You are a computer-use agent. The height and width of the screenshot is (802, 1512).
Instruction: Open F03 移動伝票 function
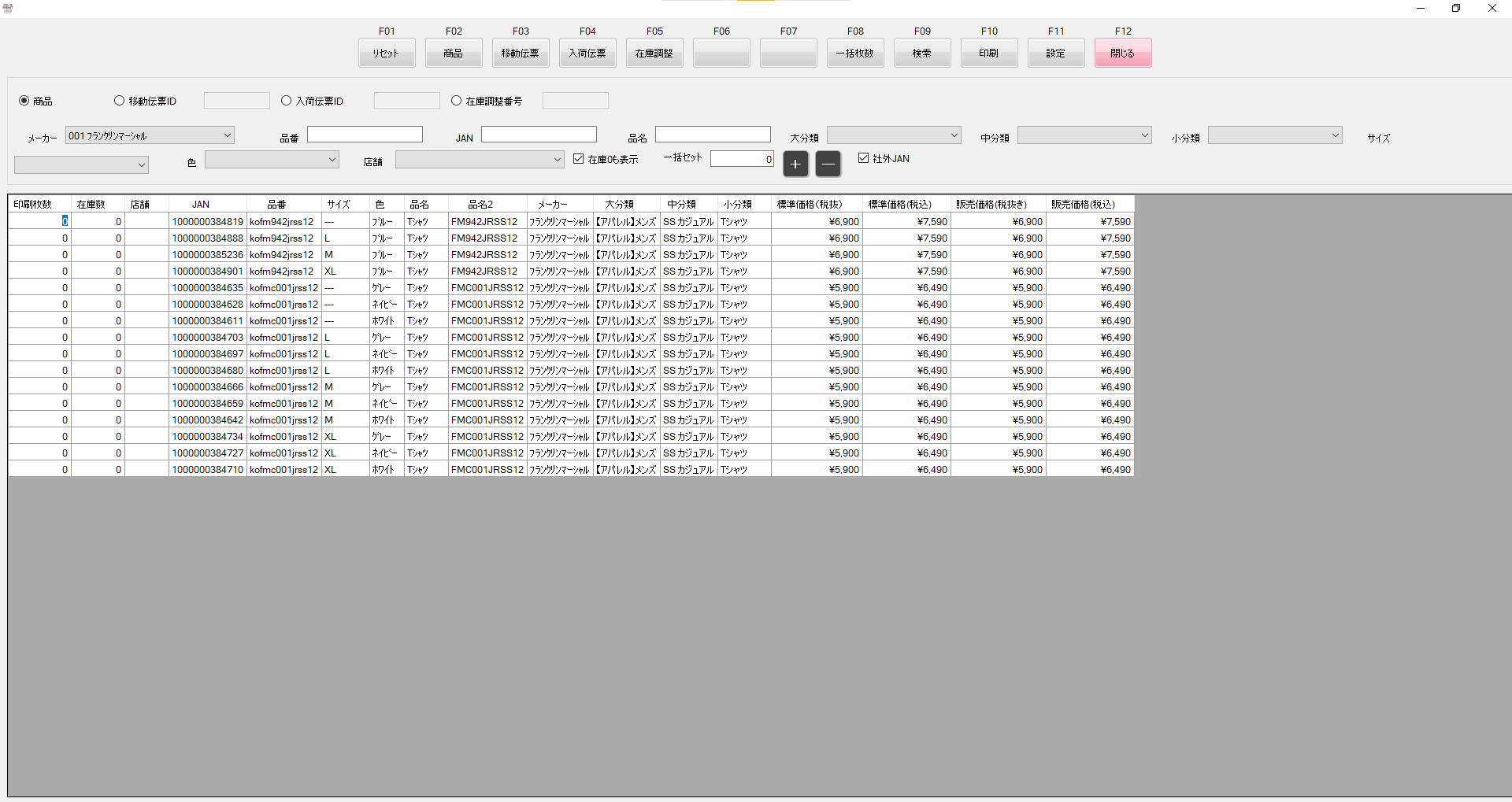tap(521, 53)
